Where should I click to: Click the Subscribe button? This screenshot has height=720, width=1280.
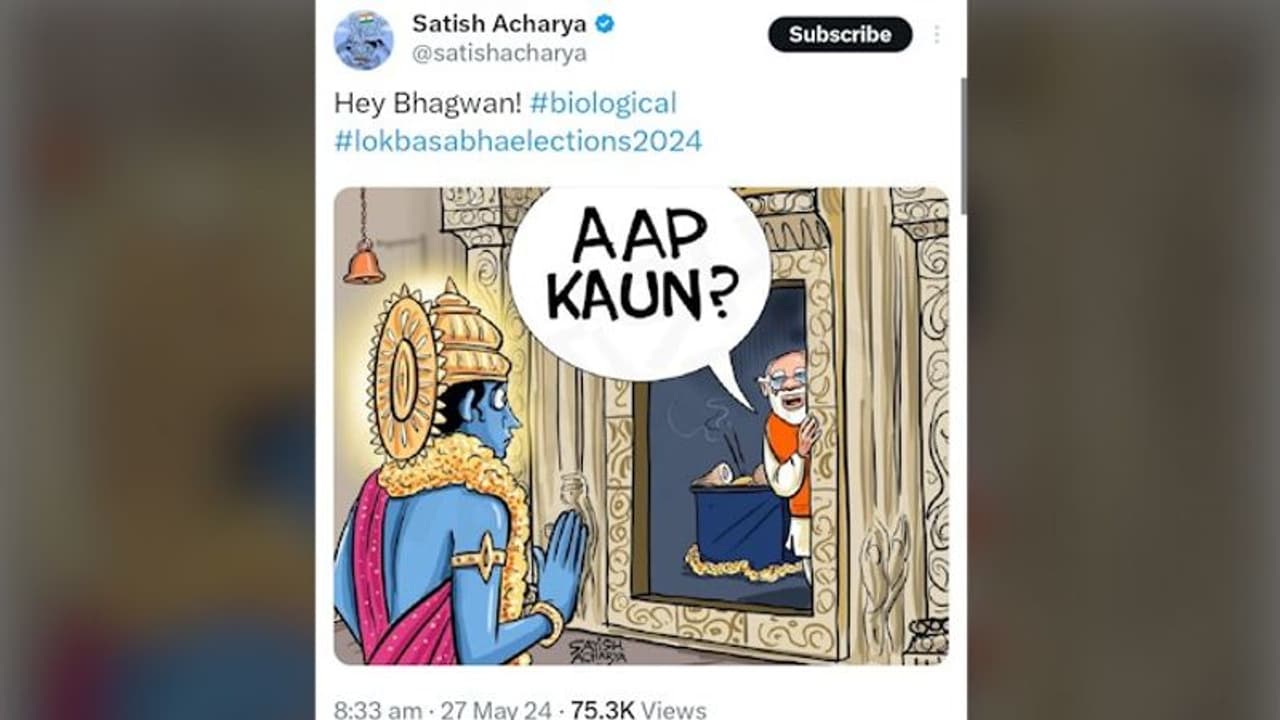838,33
